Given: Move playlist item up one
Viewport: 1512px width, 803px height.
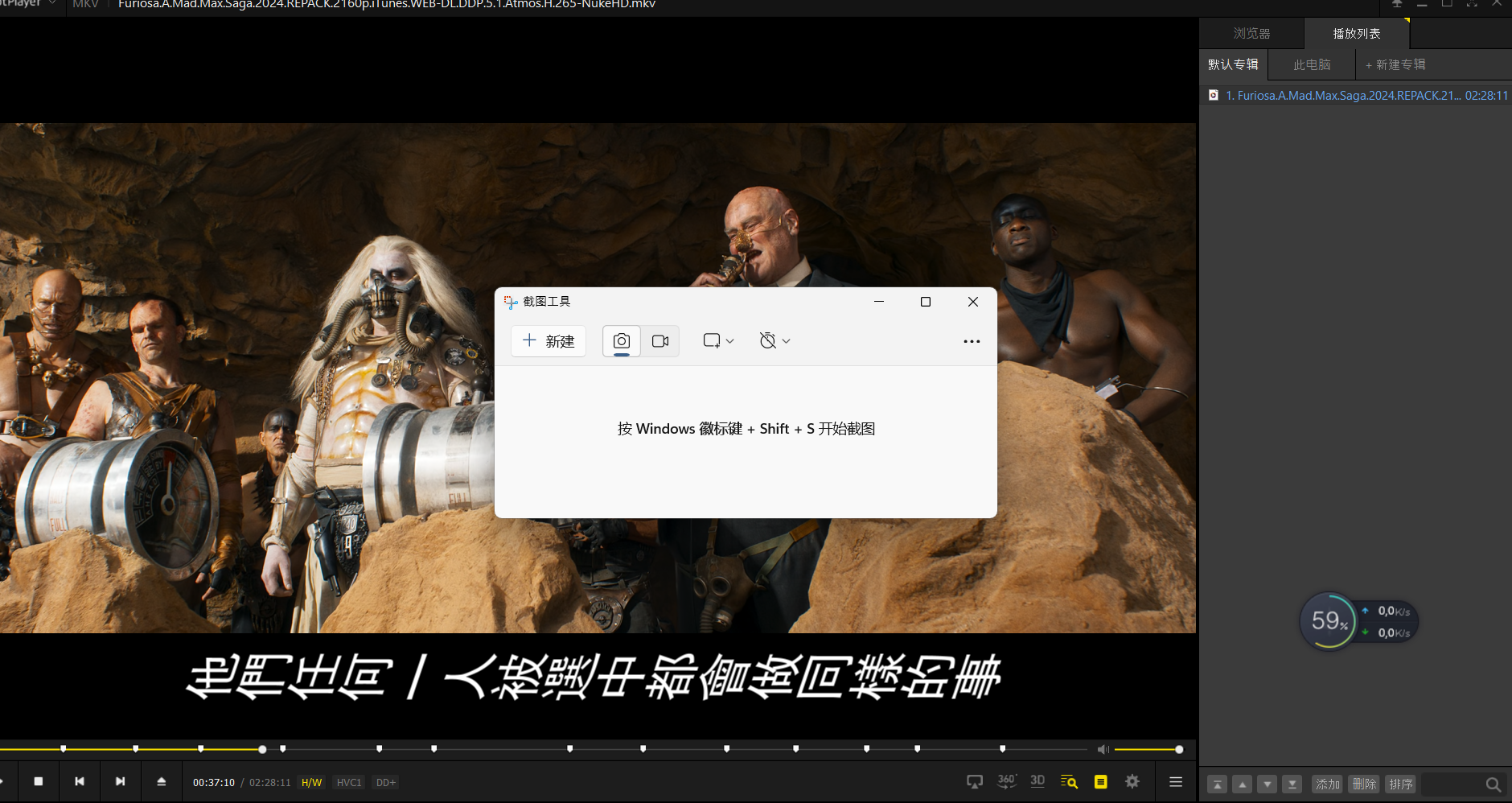Looking at the screenshot, I should coord(1243,784).
